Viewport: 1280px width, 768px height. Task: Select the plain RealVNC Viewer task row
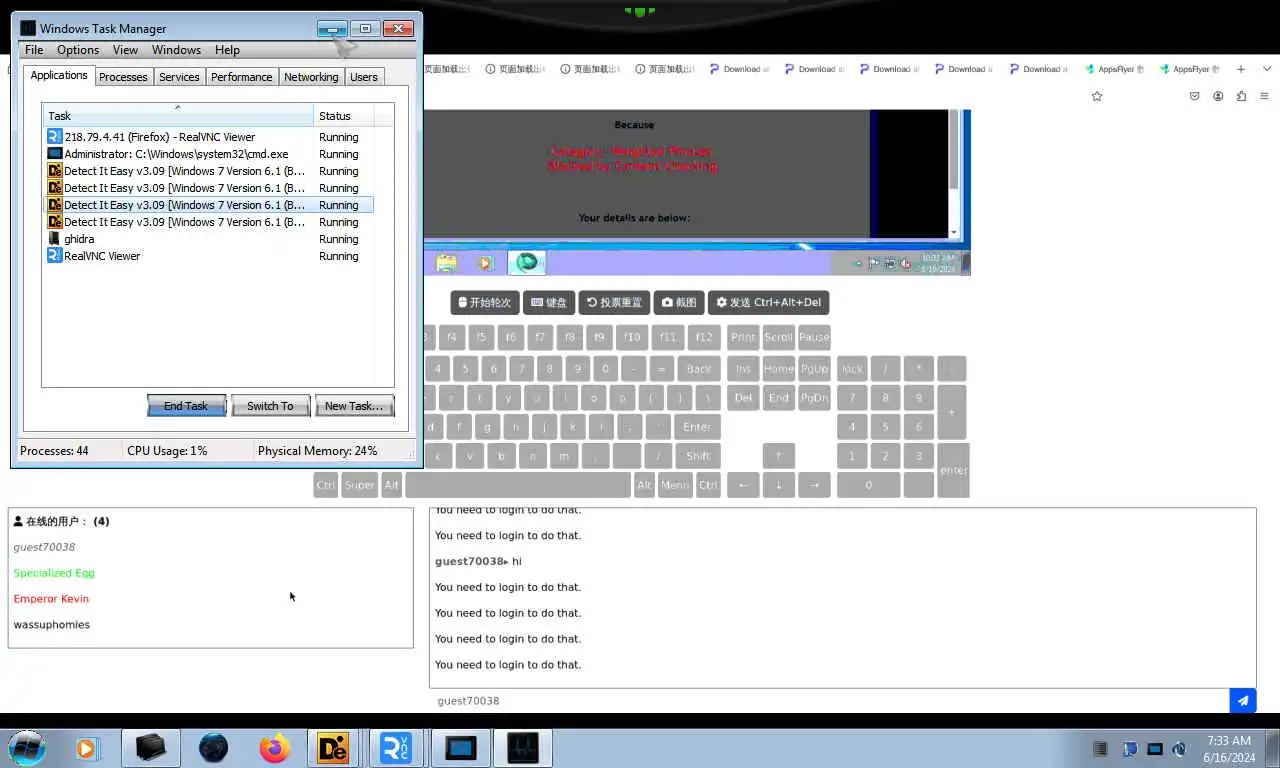point(208,256)
